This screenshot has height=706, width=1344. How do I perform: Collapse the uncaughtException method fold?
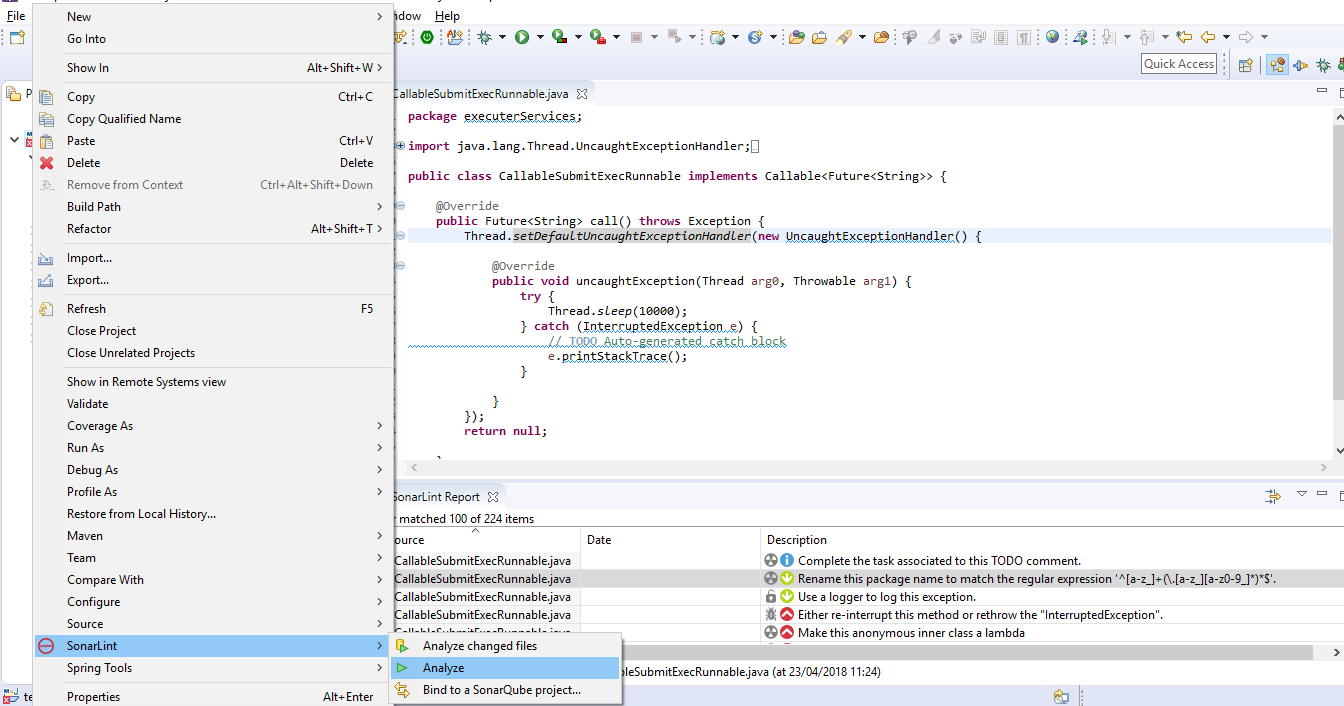coord(401,266)
